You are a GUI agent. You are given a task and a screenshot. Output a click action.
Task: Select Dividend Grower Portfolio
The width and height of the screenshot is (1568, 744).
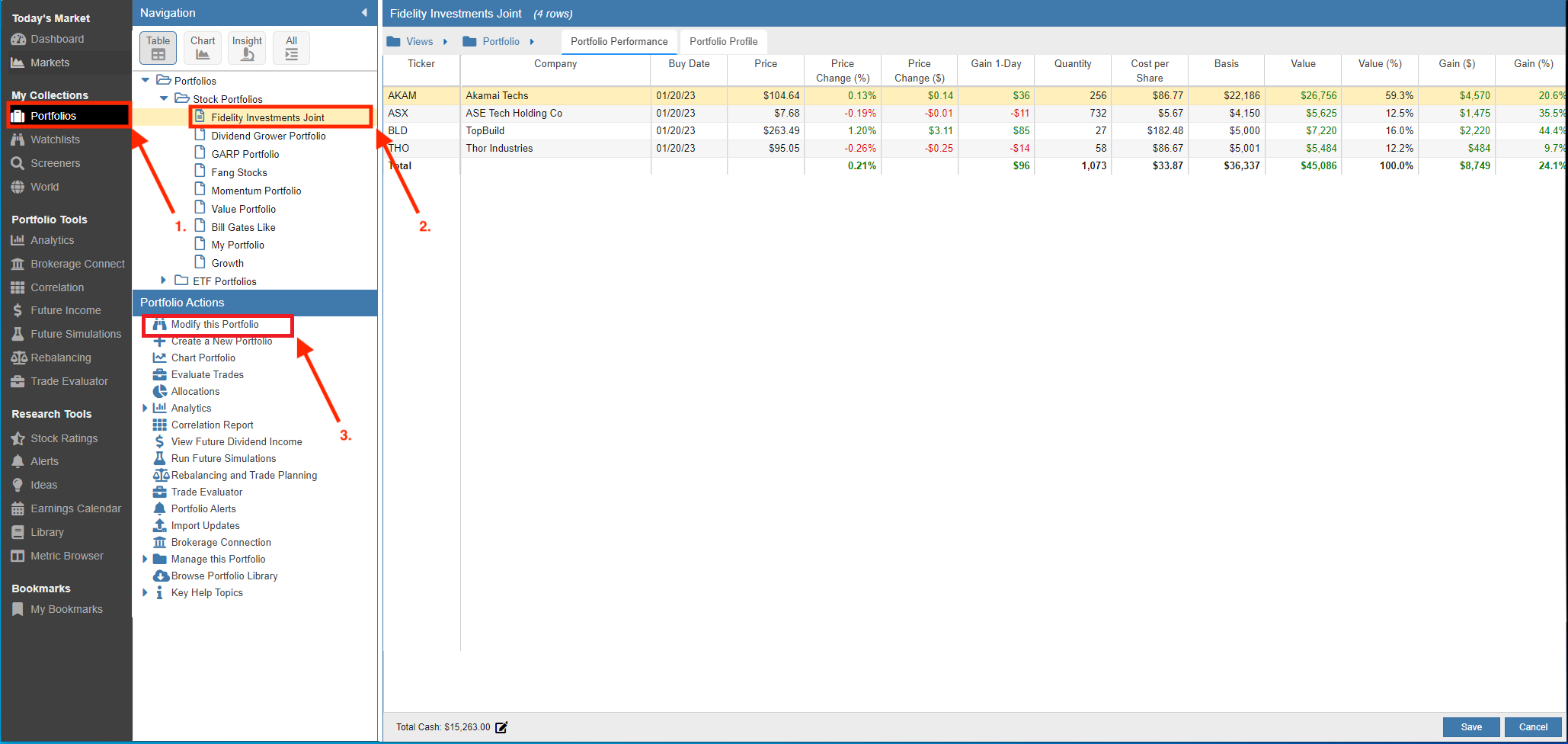click(268, 136)
